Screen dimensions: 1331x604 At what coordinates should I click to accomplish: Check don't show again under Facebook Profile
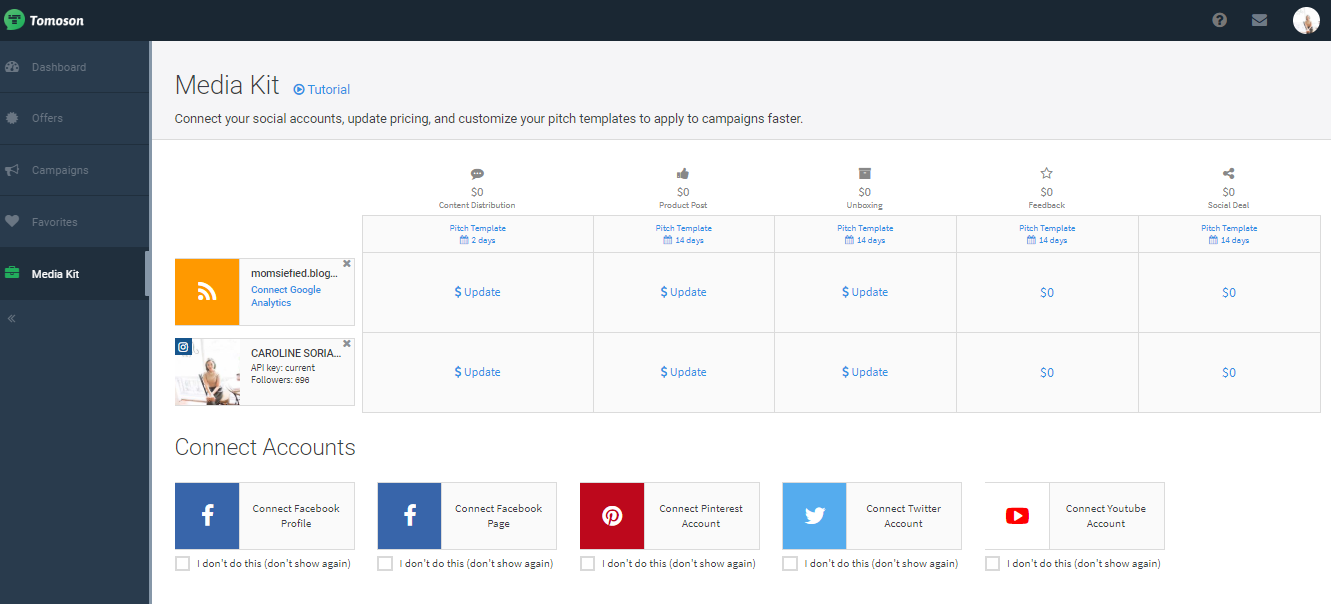coord(182,564)
